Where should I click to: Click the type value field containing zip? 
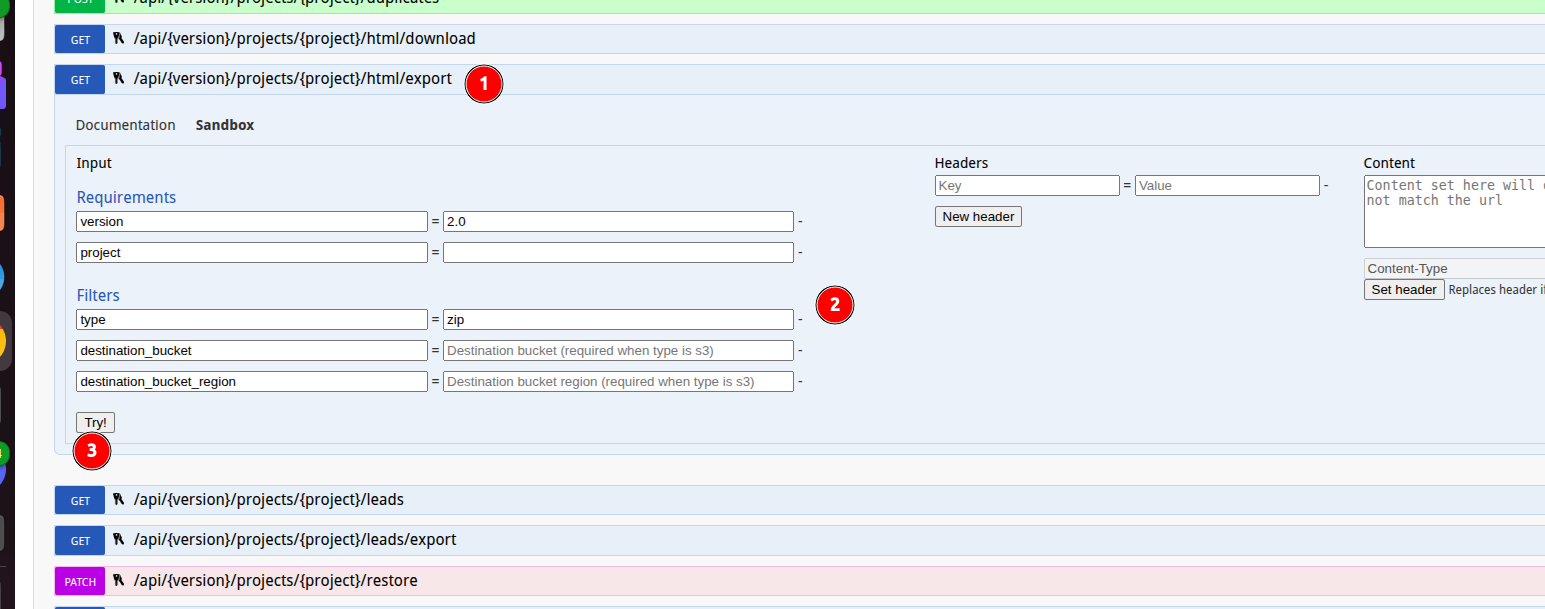coord(618,320)
